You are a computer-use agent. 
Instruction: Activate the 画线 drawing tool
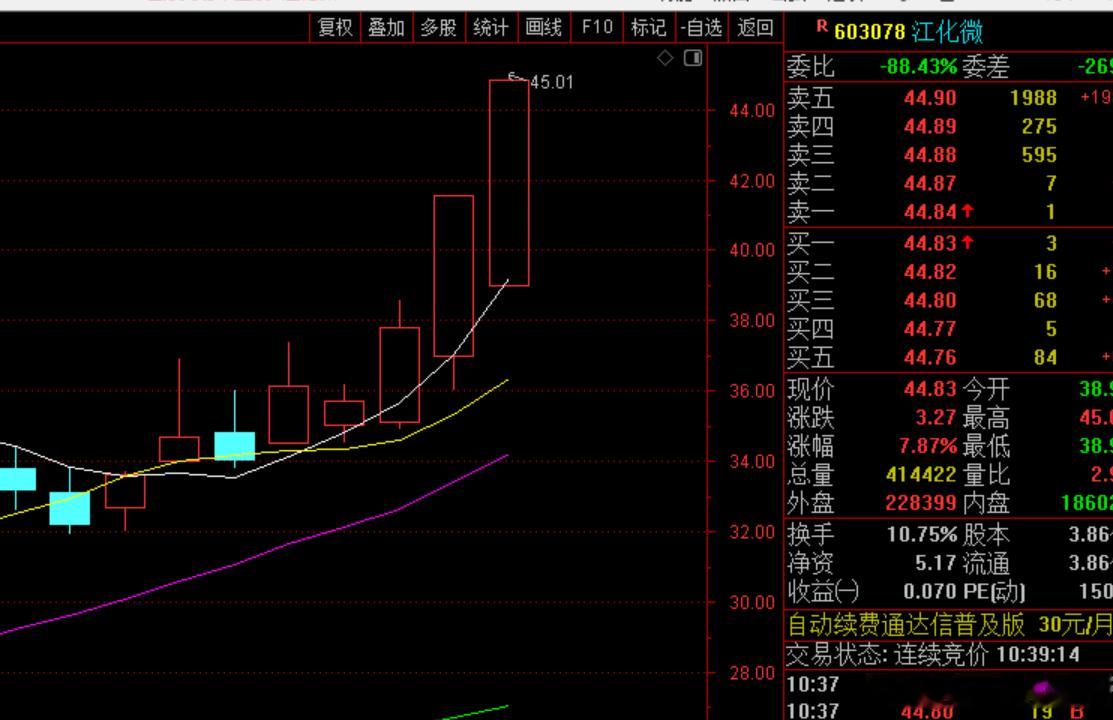point(544,28)
